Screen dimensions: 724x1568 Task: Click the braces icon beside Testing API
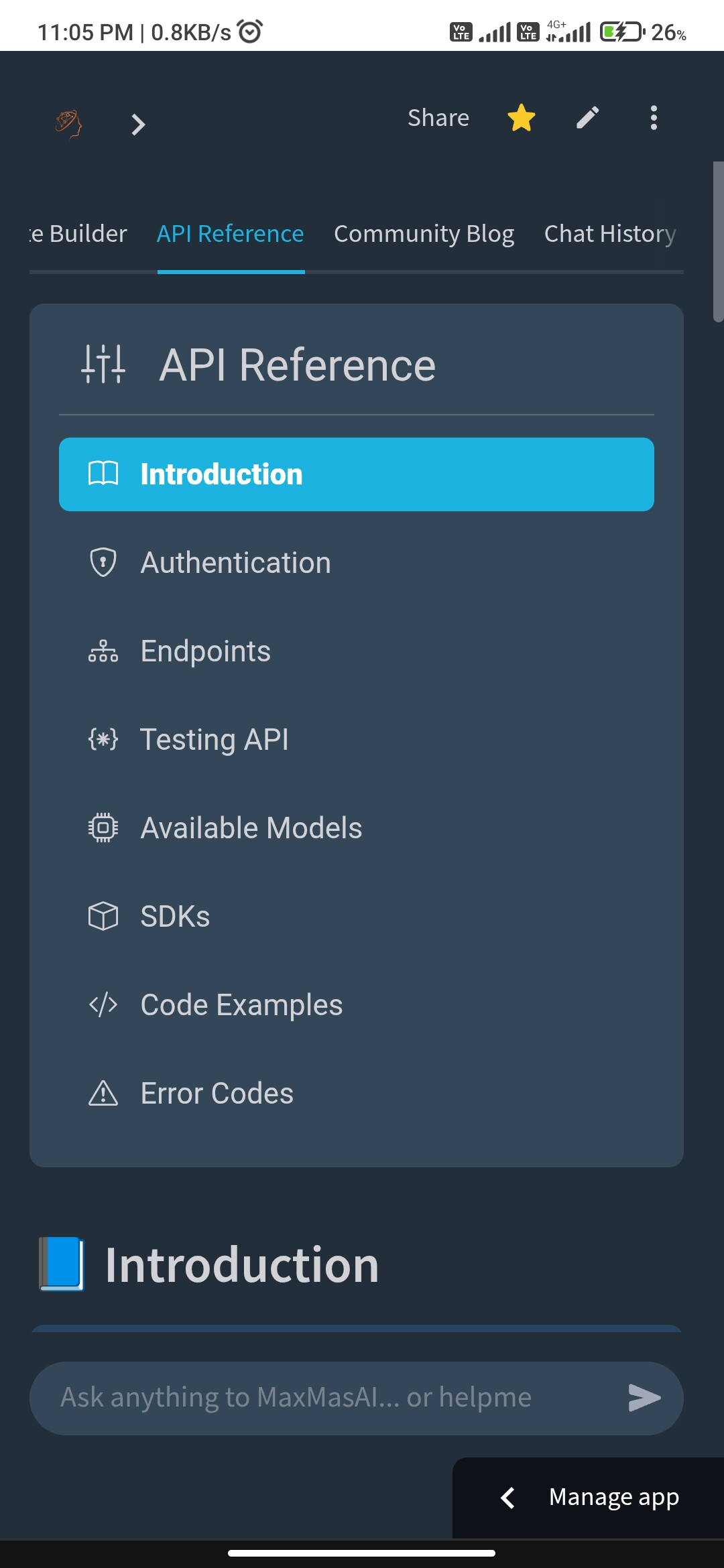point(103,739)
